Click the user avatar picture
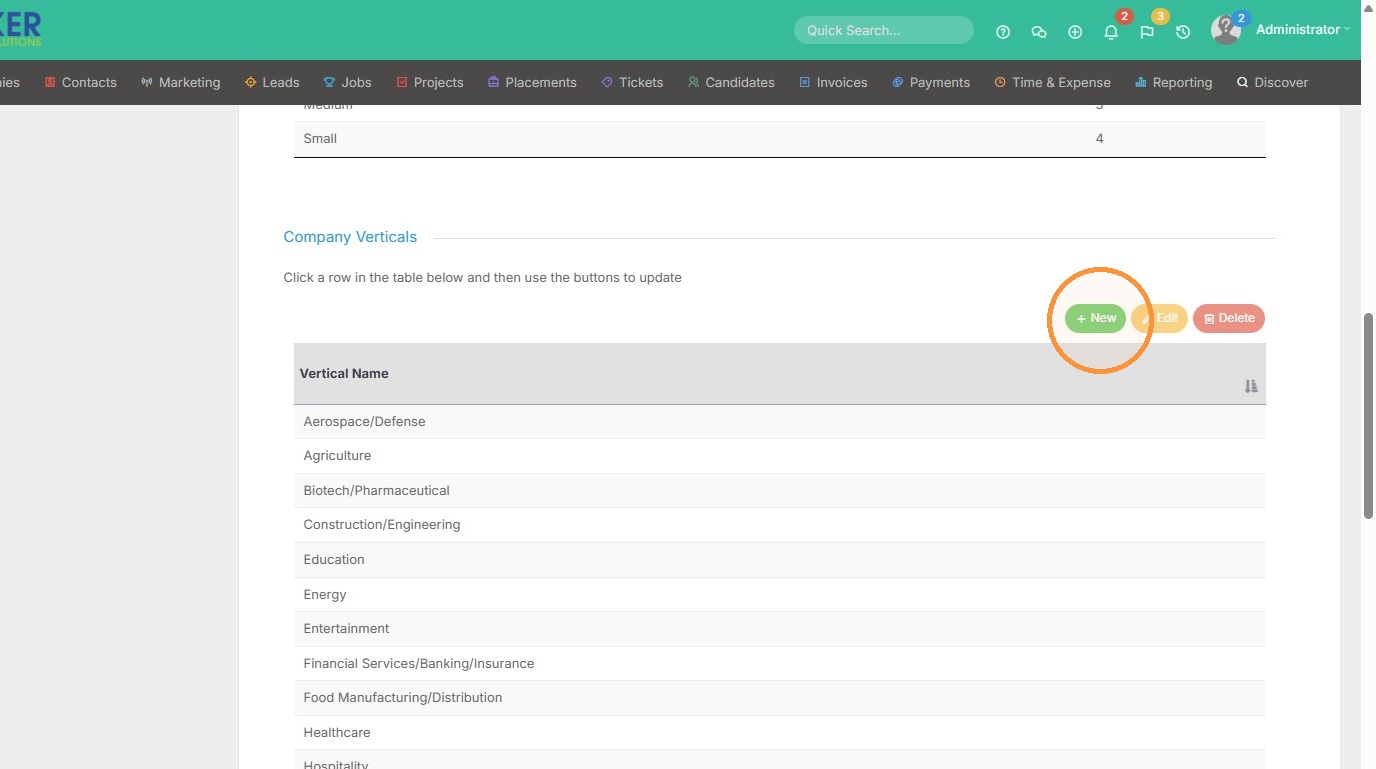1376x769 pixels. click(x=1226, y=30)
